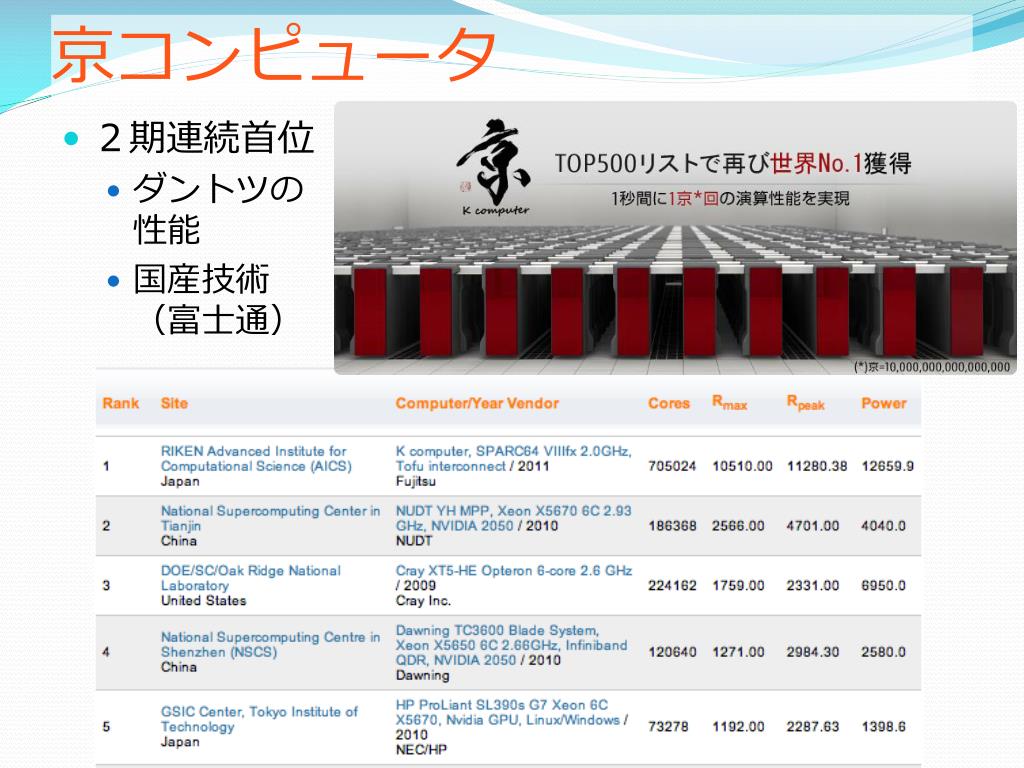Viewport: 1024px width, 768px height.
Task: Click the Rmax column header
Action: click(729, 403)
